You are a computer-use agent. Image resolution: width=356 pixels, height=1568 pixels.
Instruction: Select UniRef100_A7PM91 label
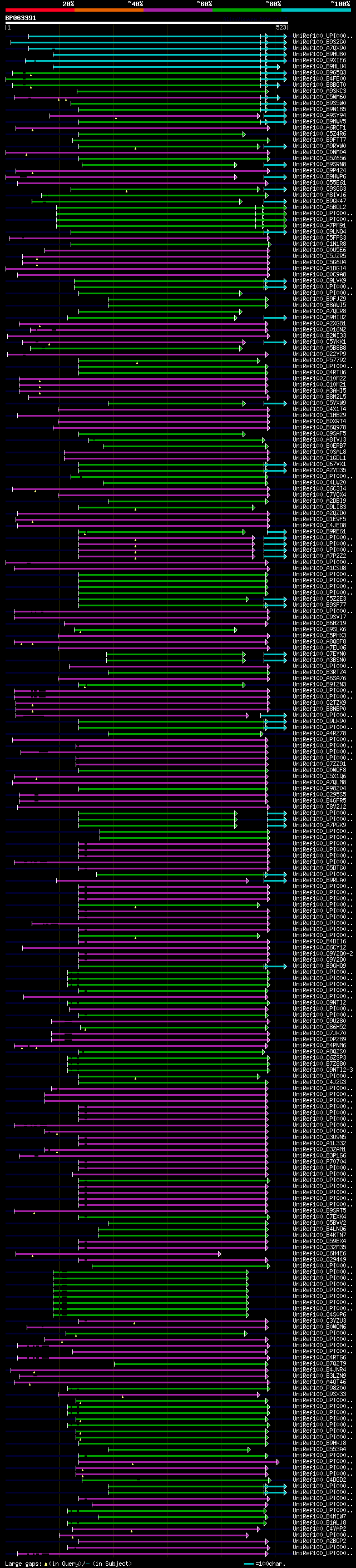coord(319,226)
